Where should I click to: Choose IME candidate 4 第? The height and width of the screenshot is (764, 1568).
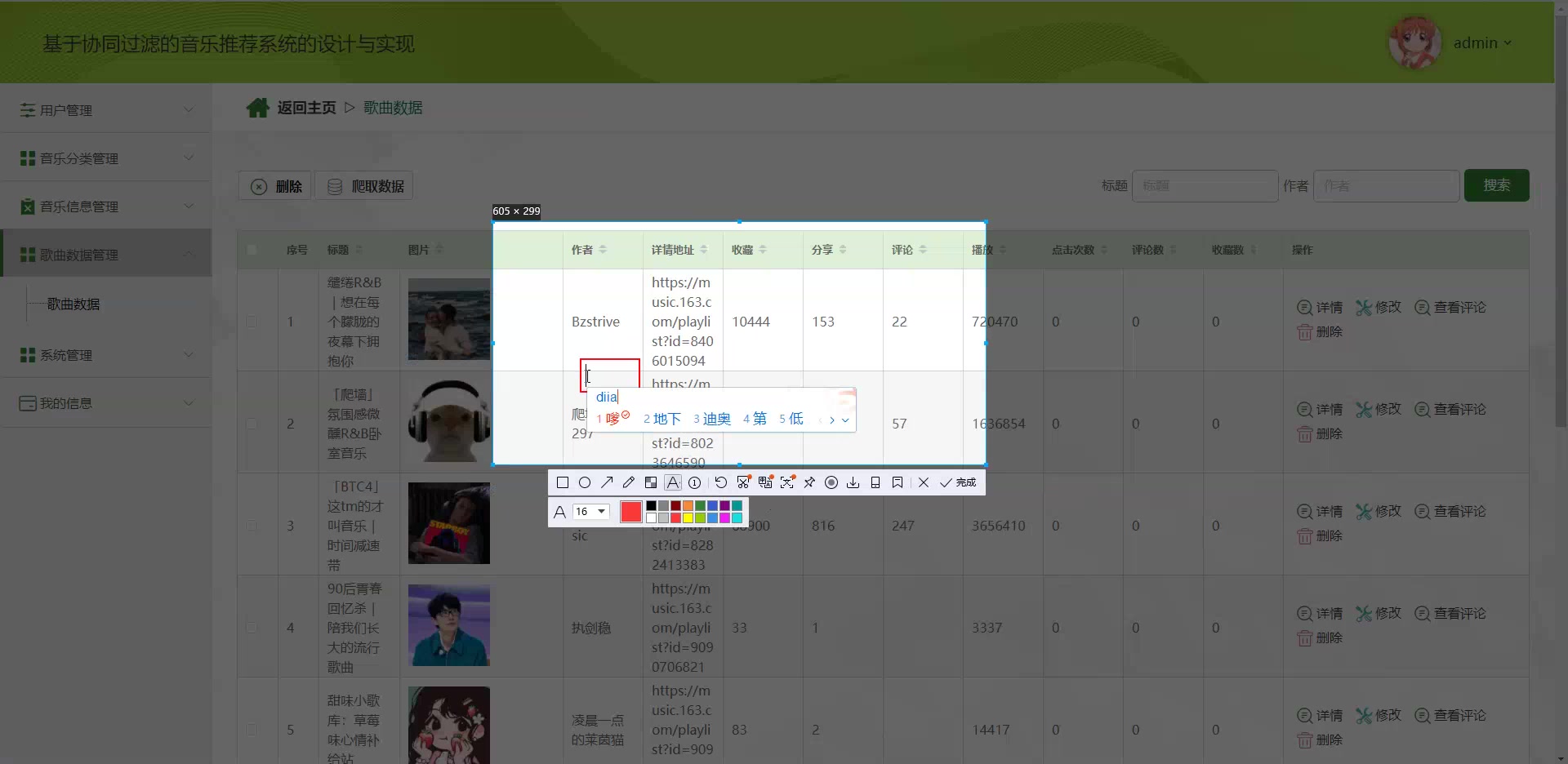[755, 419]
